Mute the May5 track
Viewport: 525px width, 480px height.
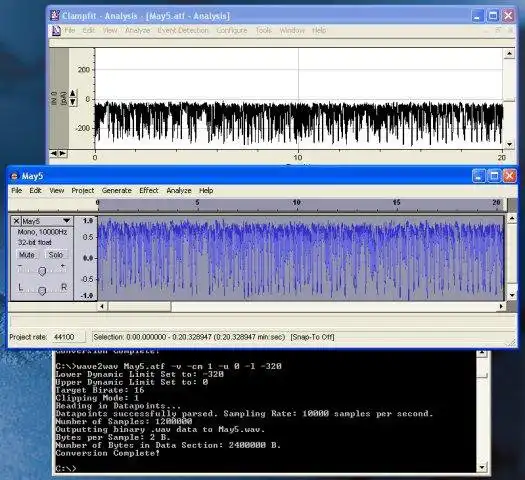click(x=27, y=255)
